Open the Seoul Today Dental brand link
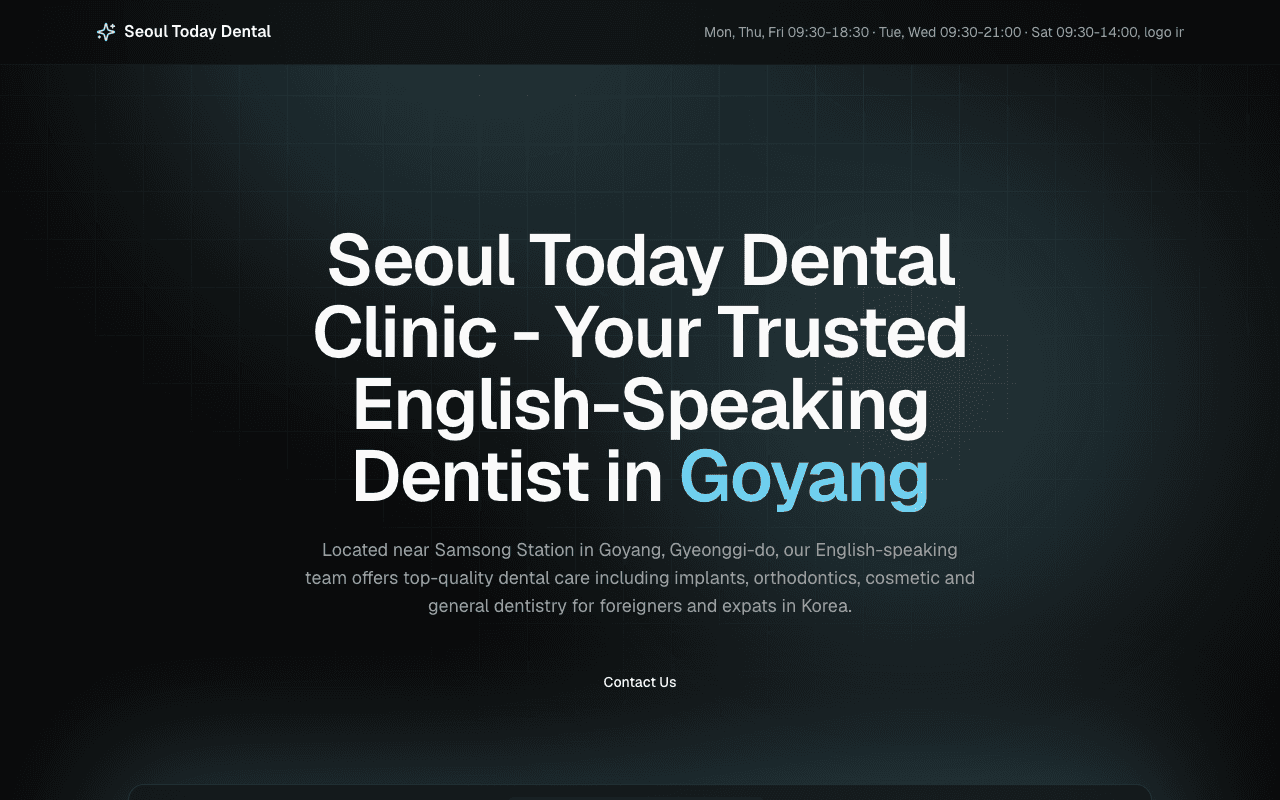This screenshot has height=800, width=1280. click(x=184, y=32)
